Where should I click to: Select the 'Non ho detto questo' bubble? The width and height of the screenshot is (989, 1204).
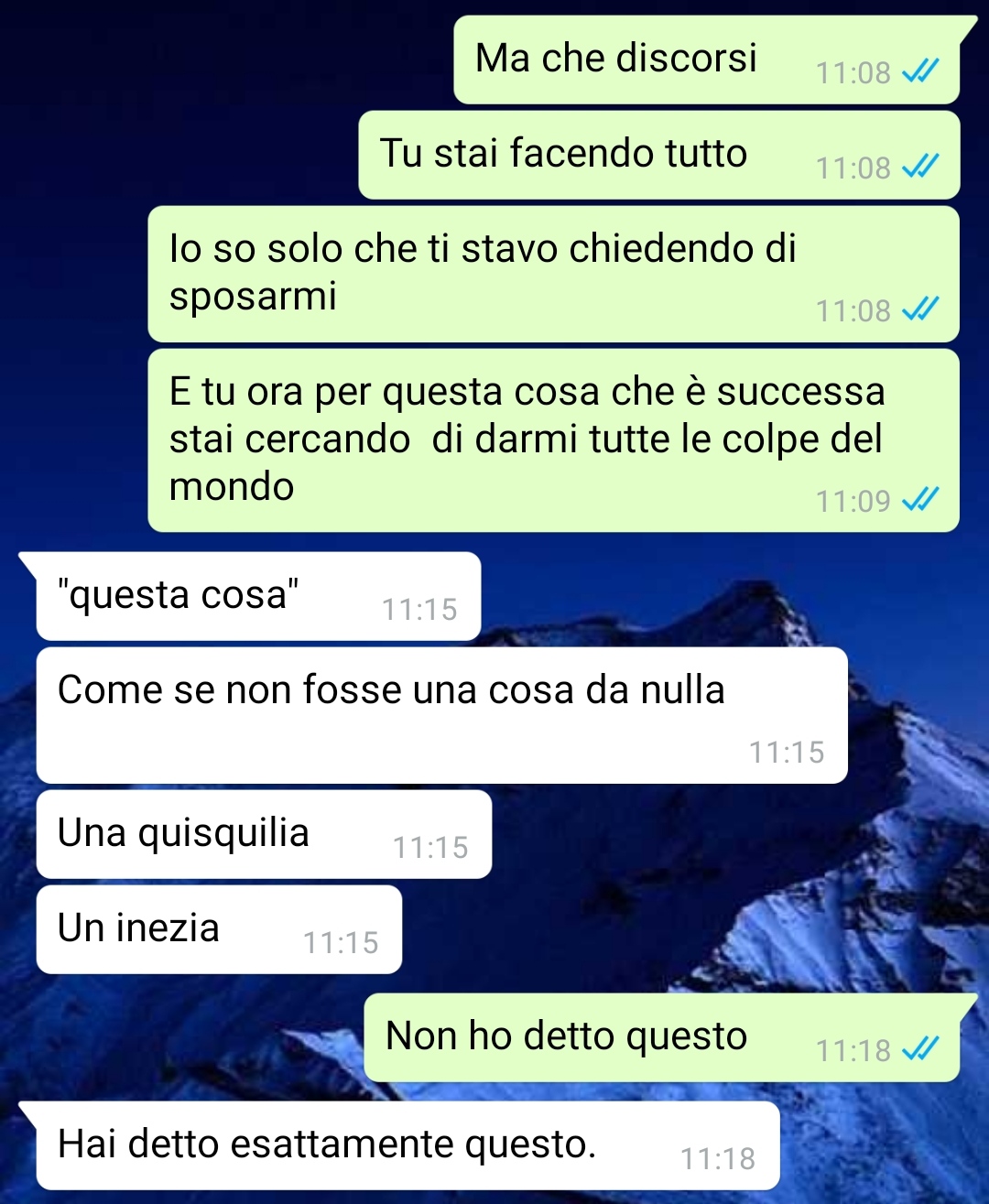662,1037
